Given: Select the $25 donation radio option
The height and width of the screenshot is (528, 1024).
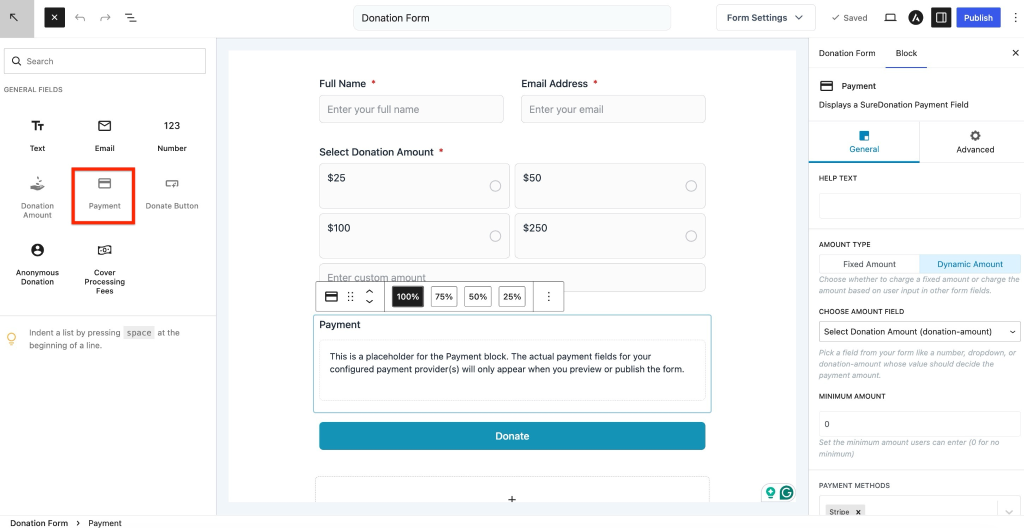Looking at the screenshot, I should coord(495,186).
